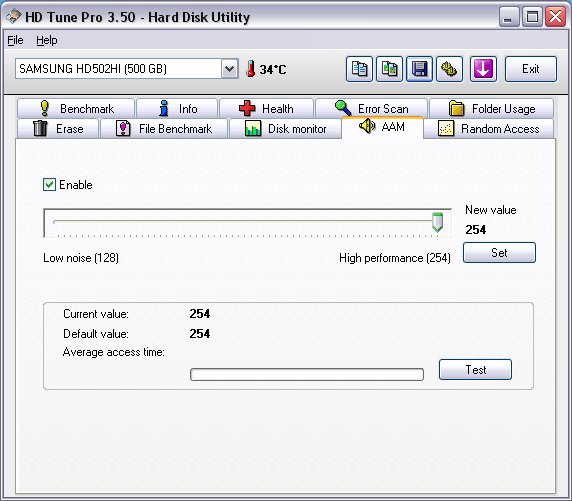Click the copy screenshot to clipboard icon
This screenshot has height=501, width=572.
(389, 69)
